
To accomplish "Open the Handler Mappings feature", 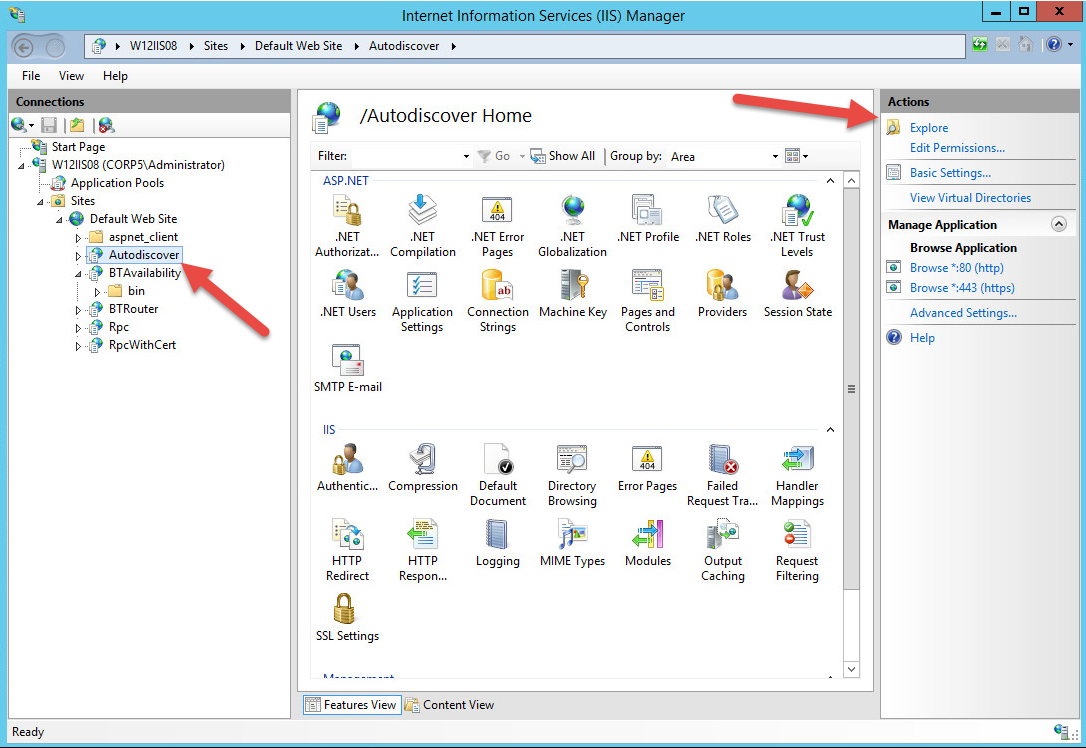I will pos(797,475).
